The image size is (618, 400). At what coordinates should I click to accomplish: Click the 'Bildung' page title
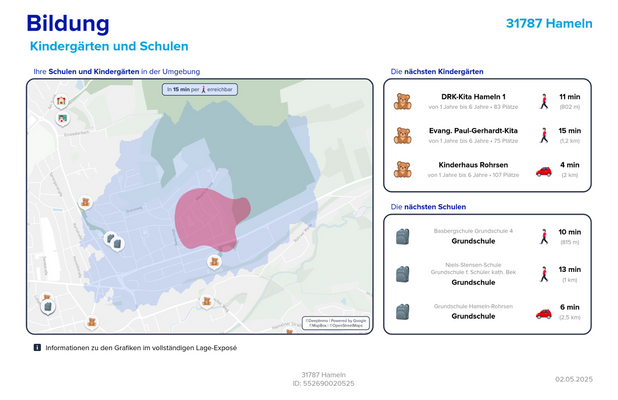tap(68, 24)
